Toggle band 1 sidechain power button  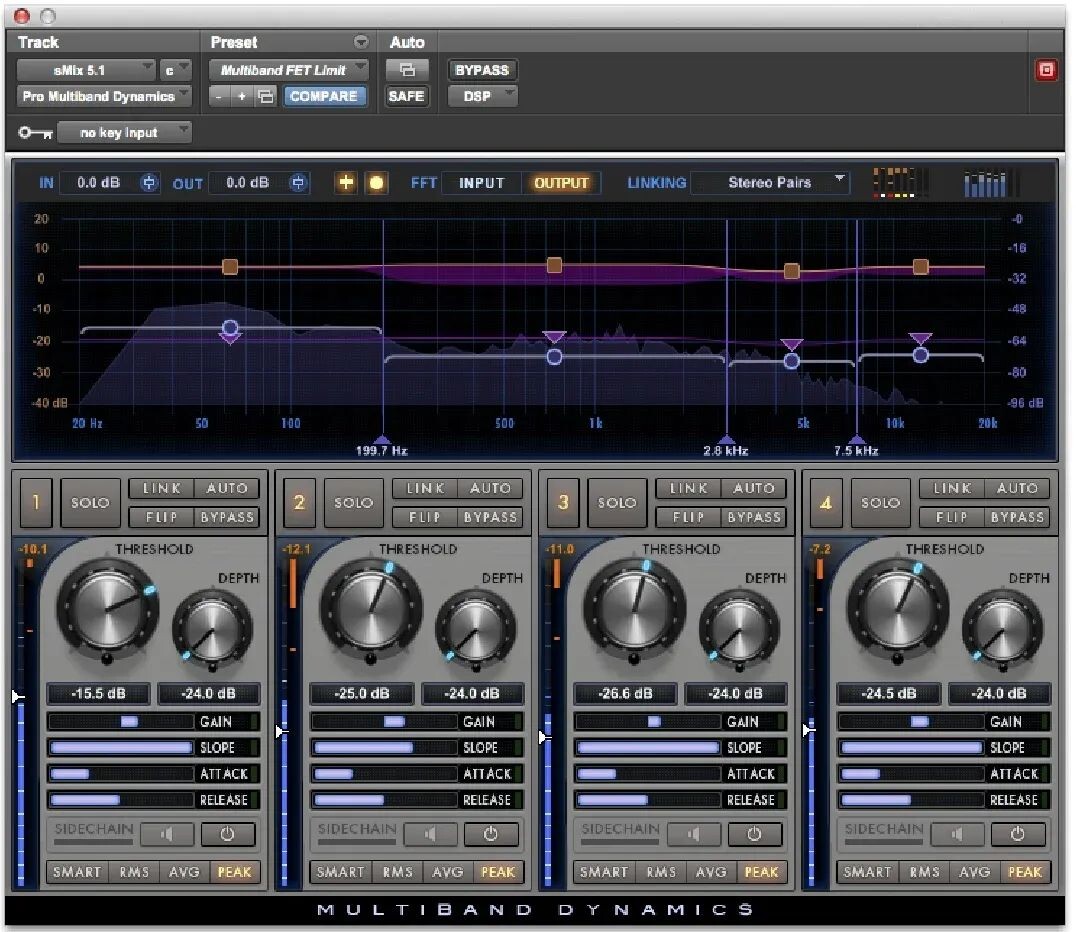click(x=227, y=835)
